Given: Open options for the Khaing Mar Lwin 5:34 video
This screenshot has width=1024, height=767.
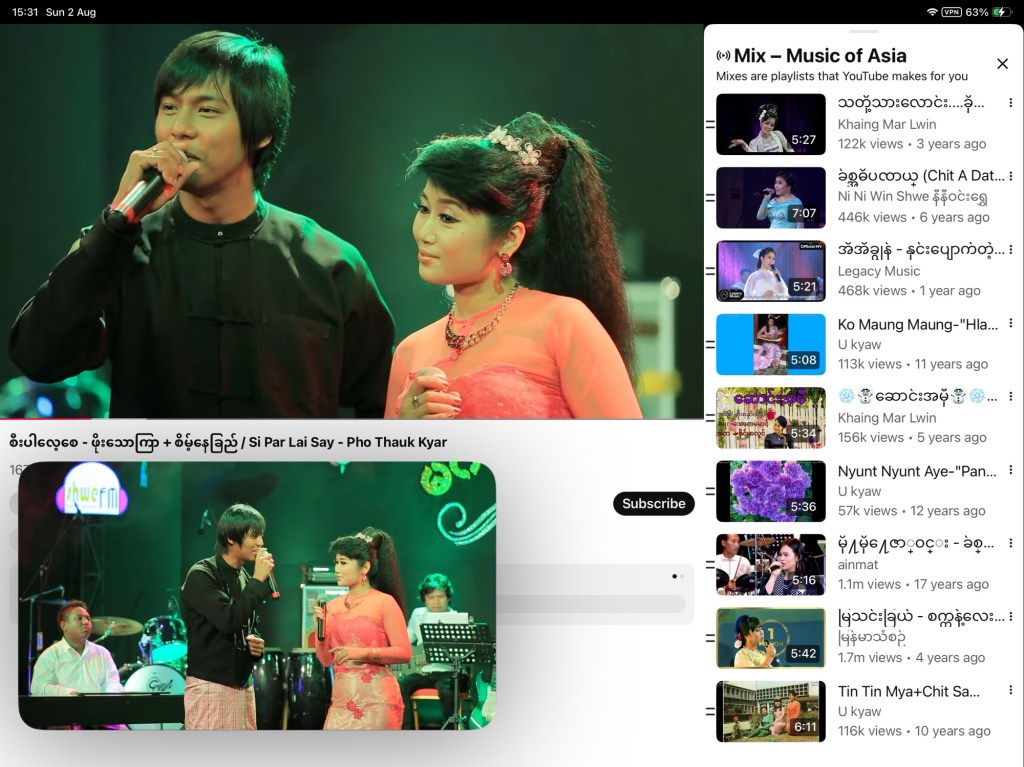Looking at the screenshot, I should 1010,396.
